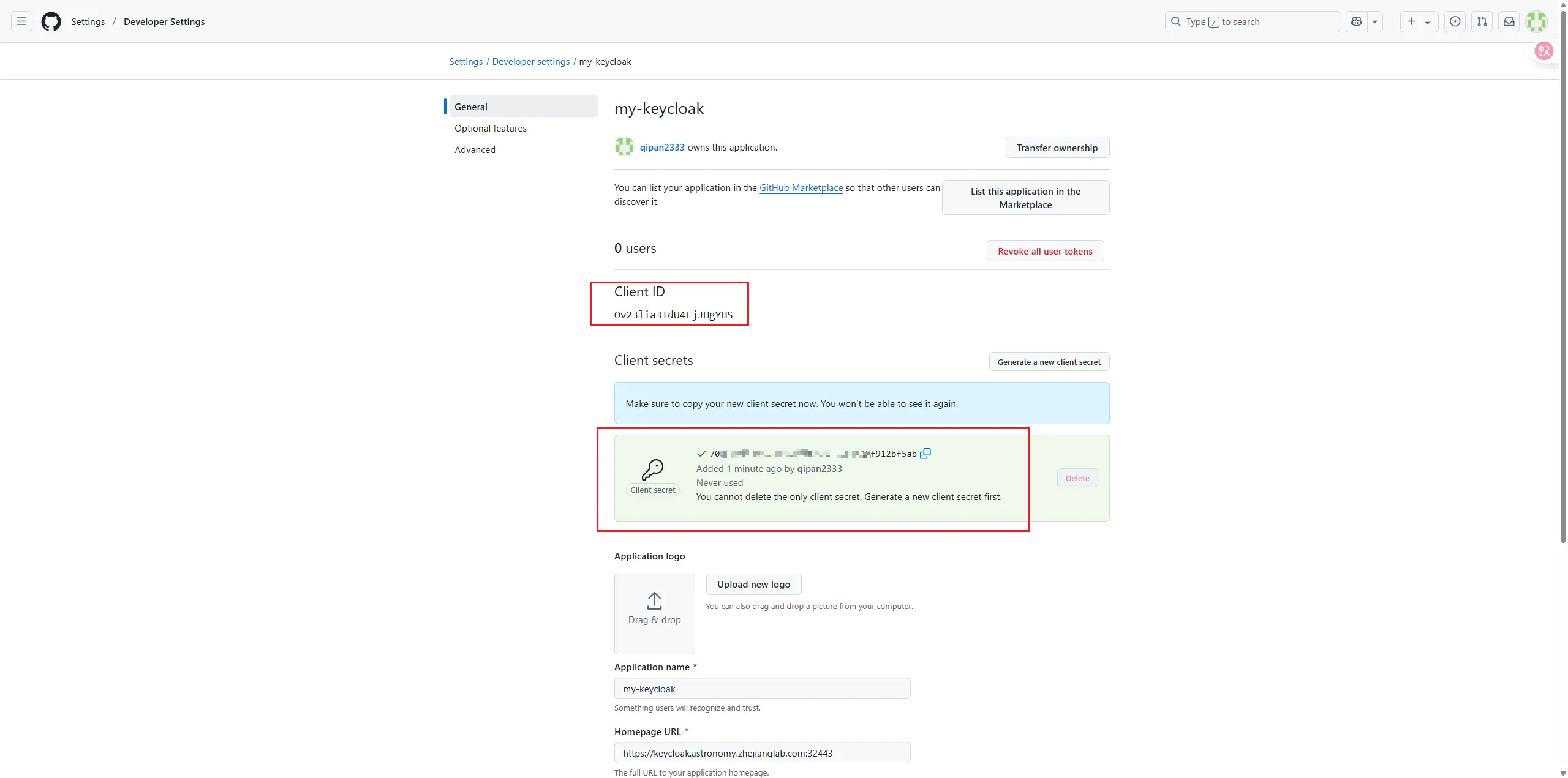1568x778 pixels.
Task: Click the Client ID value Ov23lia3TdU4LjJHgYHS
Action: click(x=673, y=315)
